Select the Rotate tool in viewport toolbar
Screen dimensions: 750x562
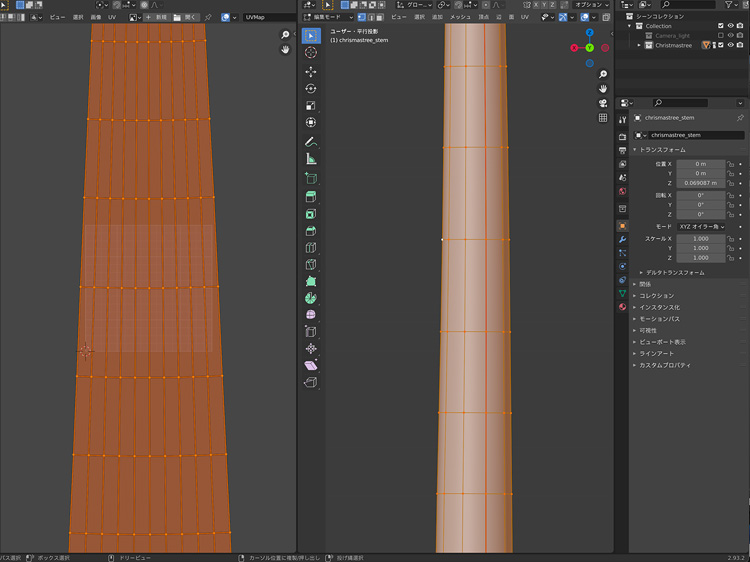[311, 89]
